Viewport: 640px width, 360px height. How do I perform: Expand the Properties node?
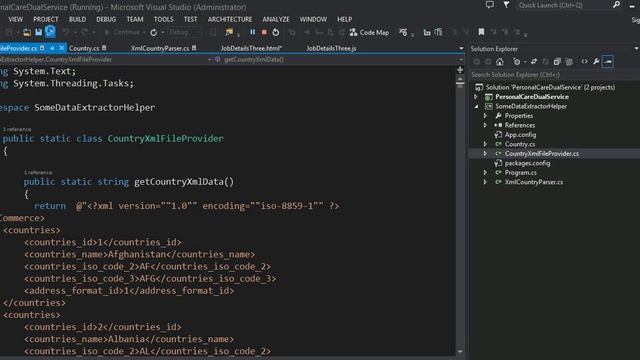pyautogui.click(x=485, y=116)
